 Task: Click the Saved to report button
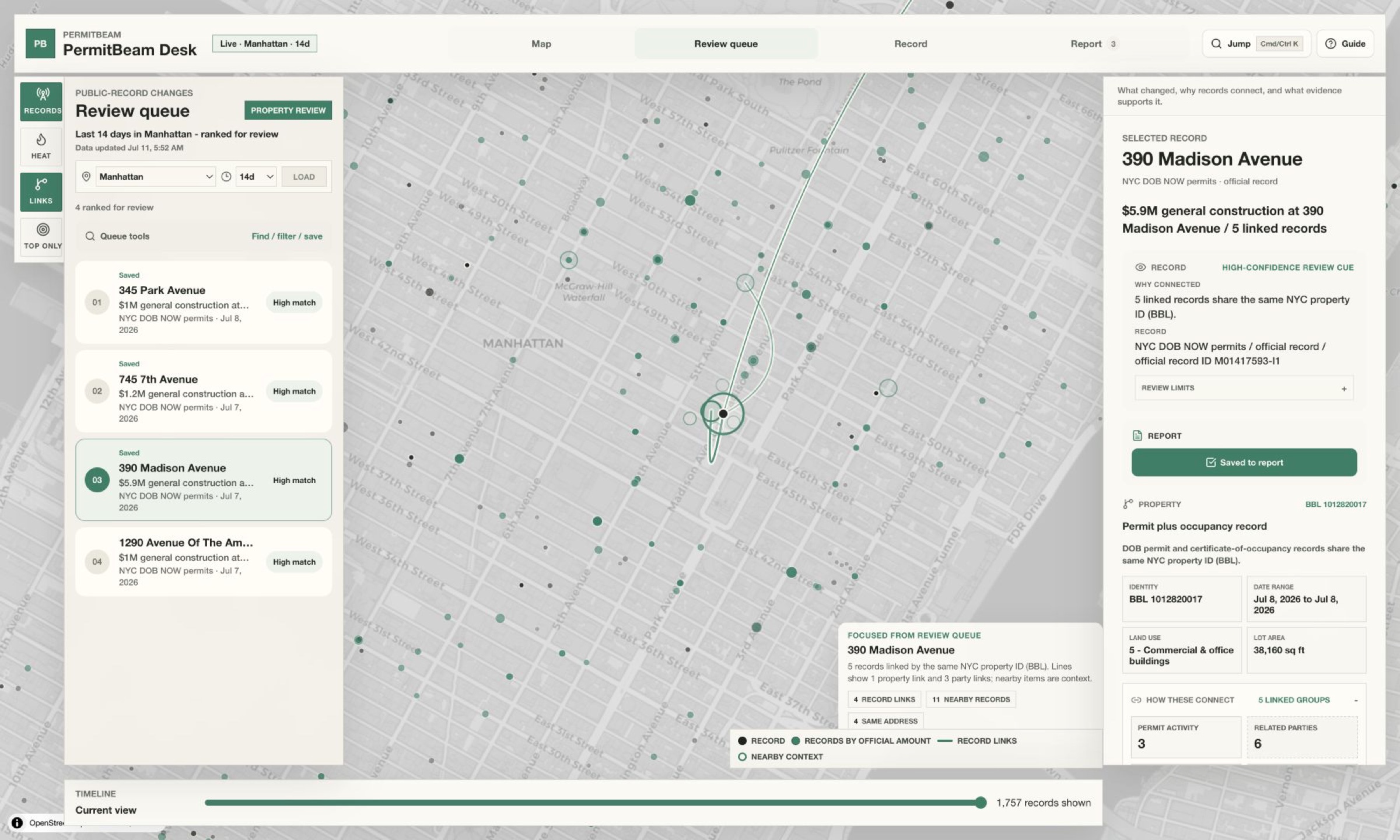[x=1244, y=463]
